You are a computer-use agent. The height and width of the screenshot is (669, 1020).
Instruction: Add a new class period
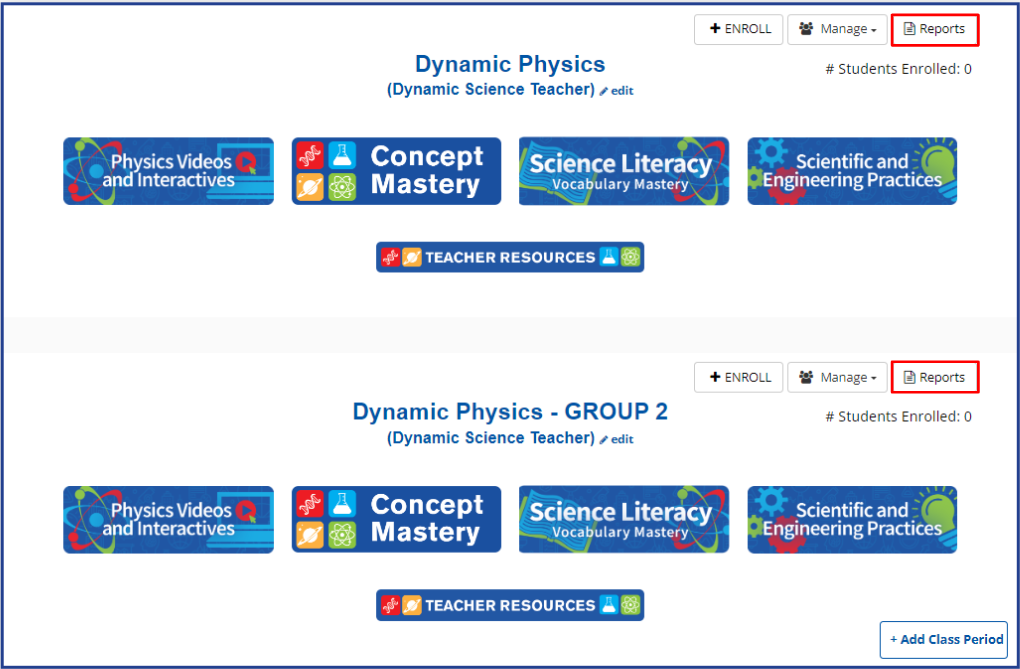click(x=944, y=640)
